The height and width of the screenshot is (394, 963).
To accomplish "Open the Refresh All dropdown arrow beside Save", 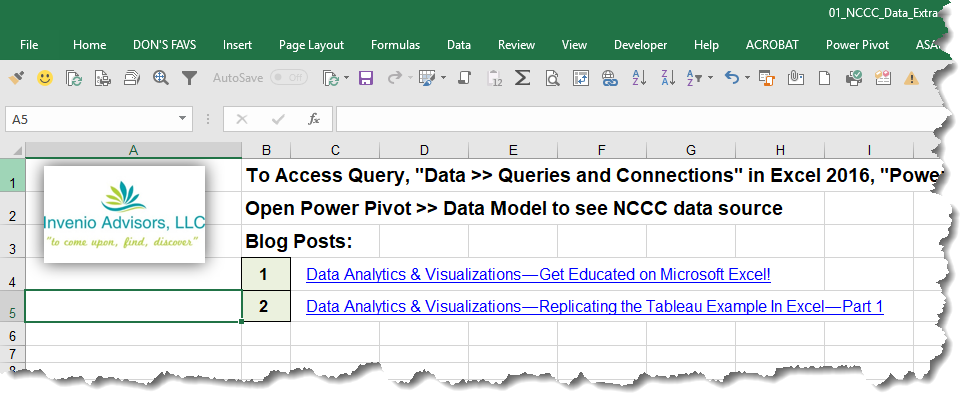I will pyautogui.click(x=346, y=78).
